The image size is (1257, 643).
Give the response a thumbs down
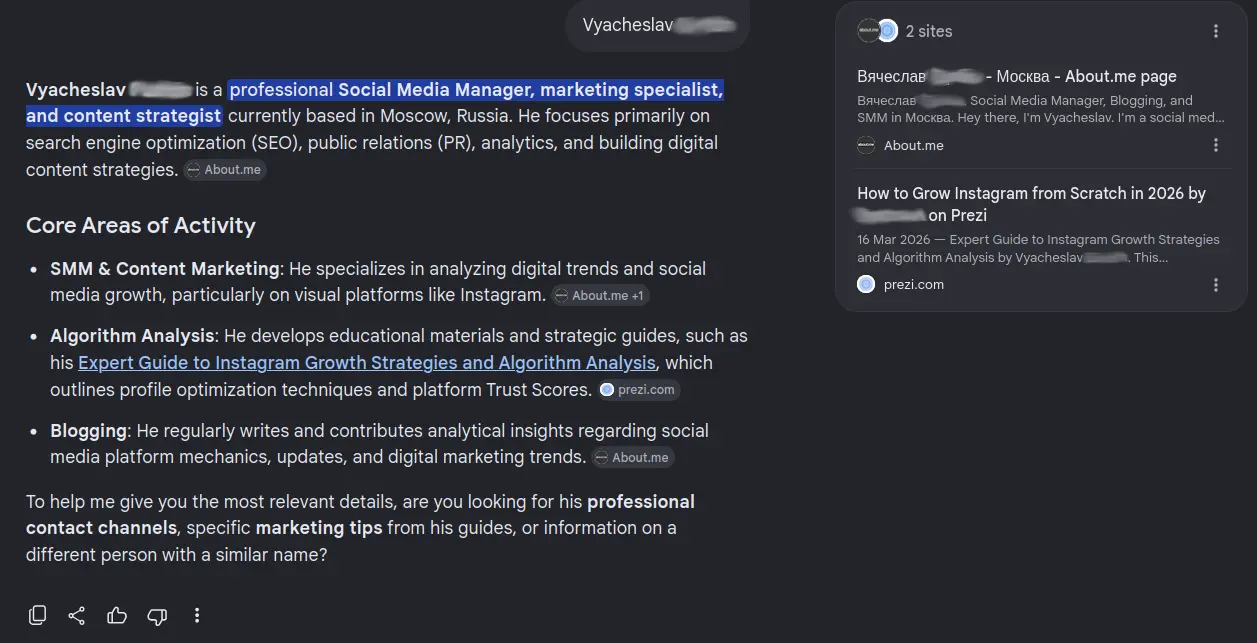(x=157, y=615)
